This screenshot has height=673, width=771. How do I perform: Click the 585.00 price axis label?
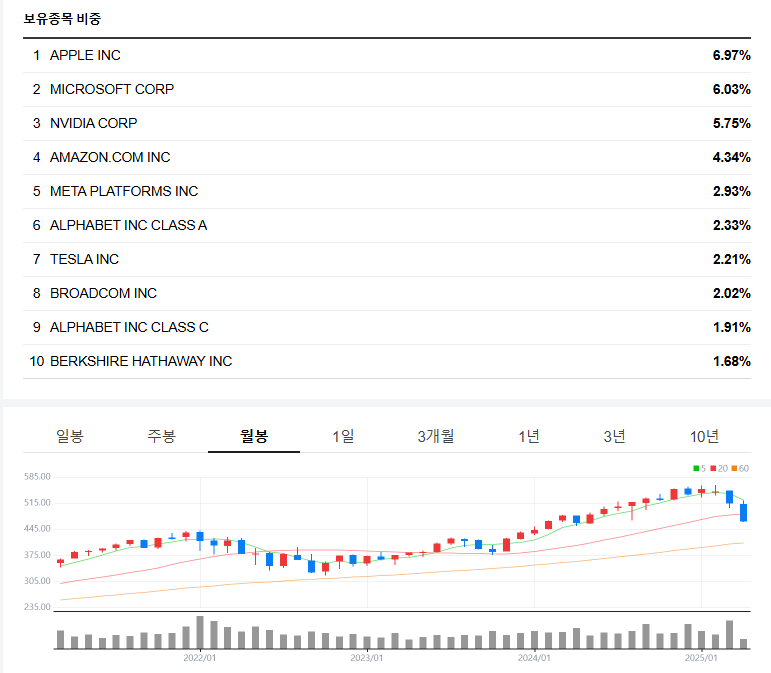[x=37, y=476]
